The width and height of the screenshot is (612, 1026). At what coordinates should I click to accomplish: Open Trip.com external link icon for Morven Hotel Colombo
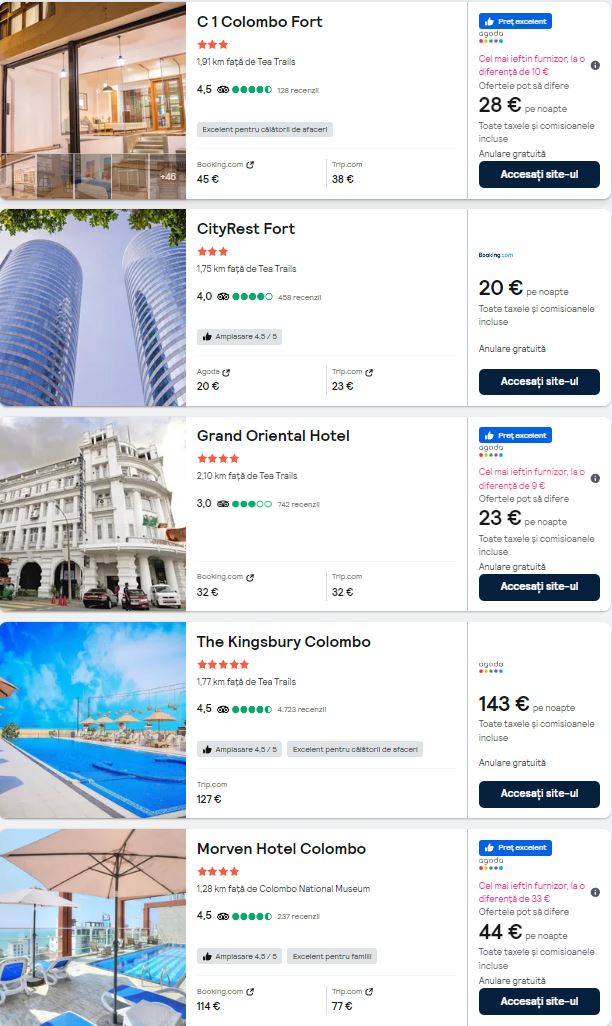click(369, 992)
